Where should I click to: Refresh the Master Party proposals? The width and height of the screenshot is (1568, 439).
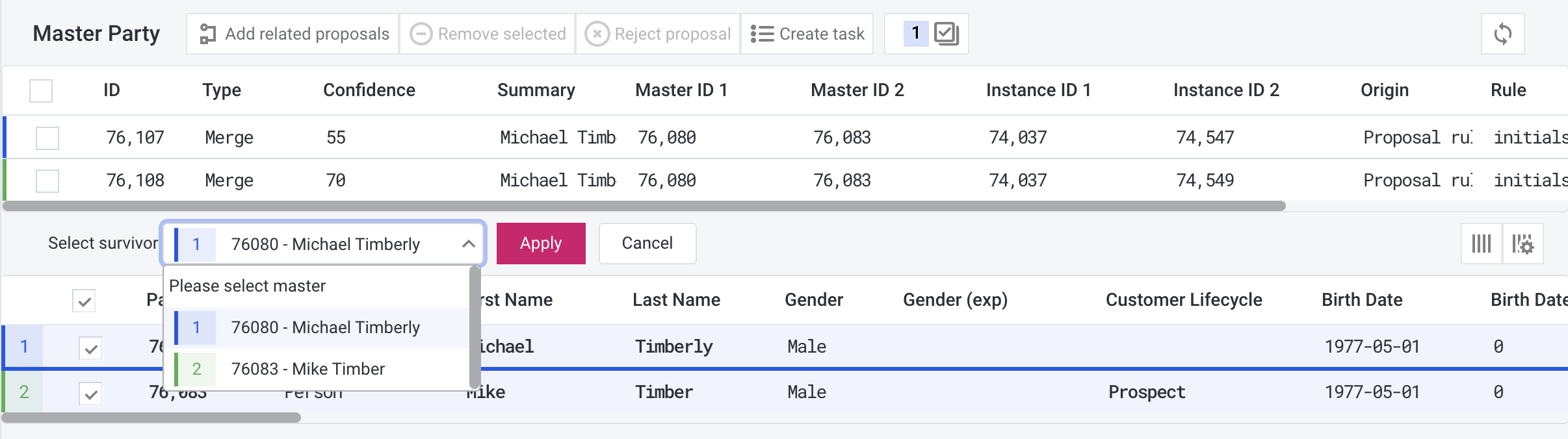coord(1502,34)
